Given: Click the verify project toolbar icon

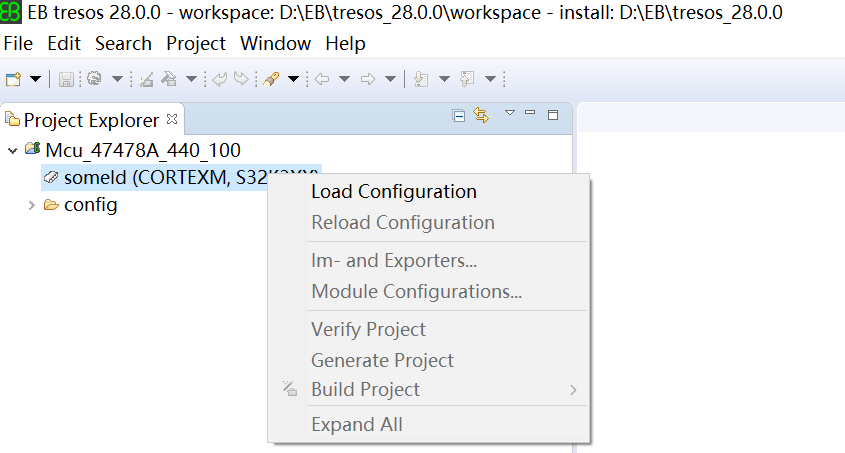Looking at the screenshot, I should click(x=146, y=80).
